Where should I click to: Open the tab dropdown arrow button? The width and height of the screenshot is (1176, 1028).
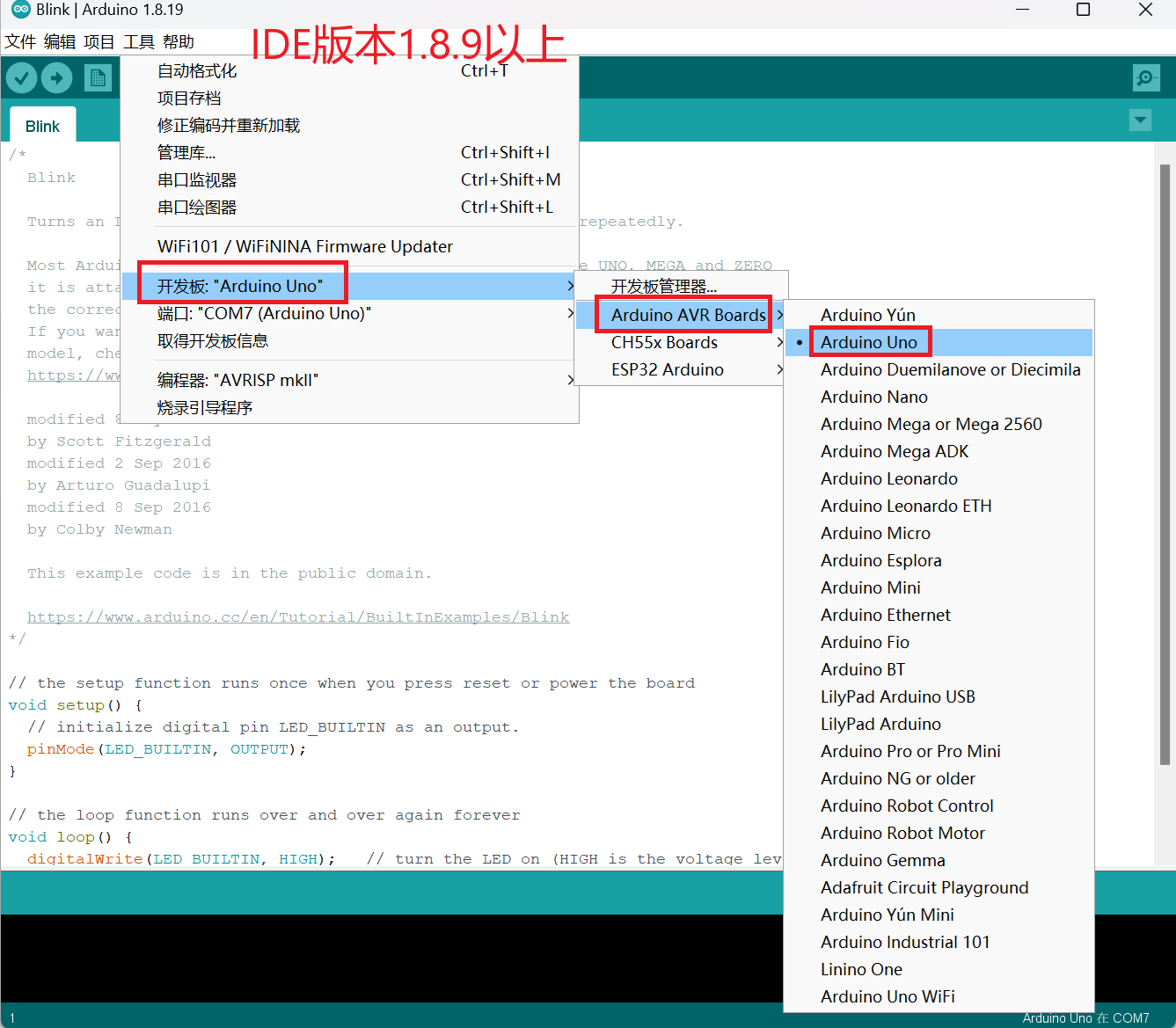point(1140,120)
